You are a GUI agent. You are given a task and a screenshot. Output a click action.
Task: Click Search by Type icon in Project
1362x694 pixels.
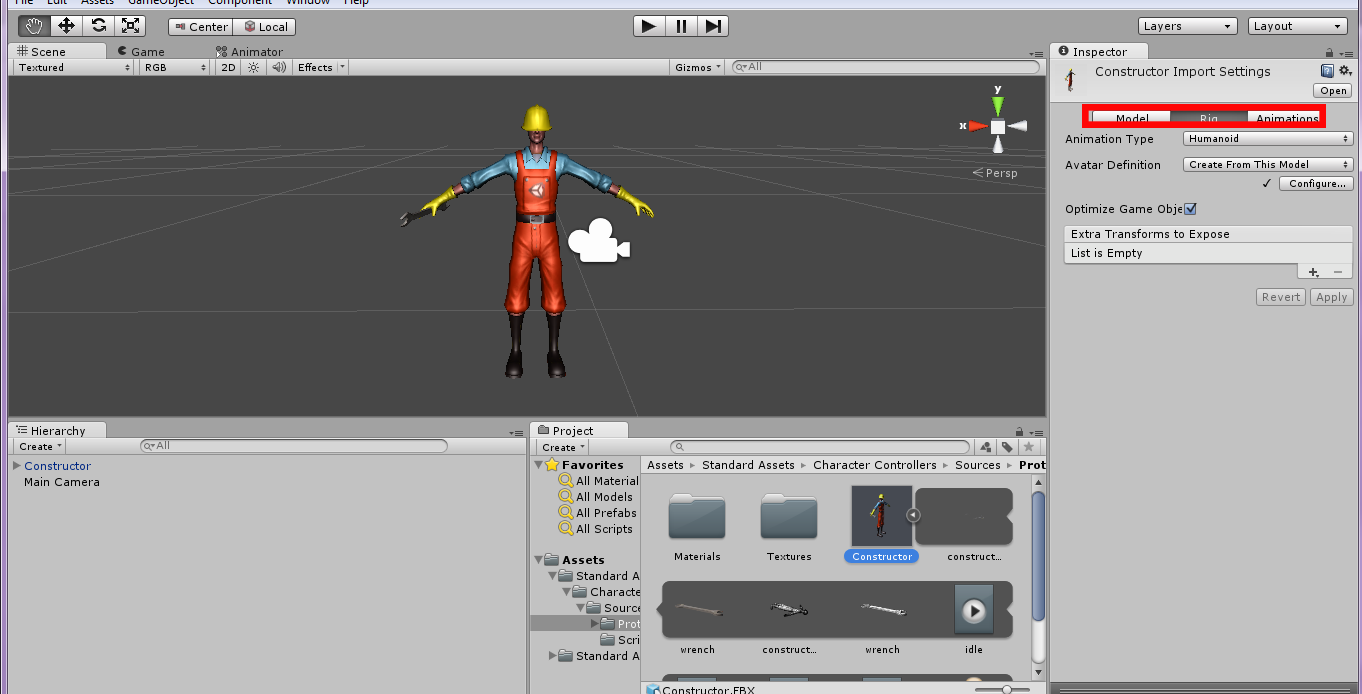[x=986, y=447]
